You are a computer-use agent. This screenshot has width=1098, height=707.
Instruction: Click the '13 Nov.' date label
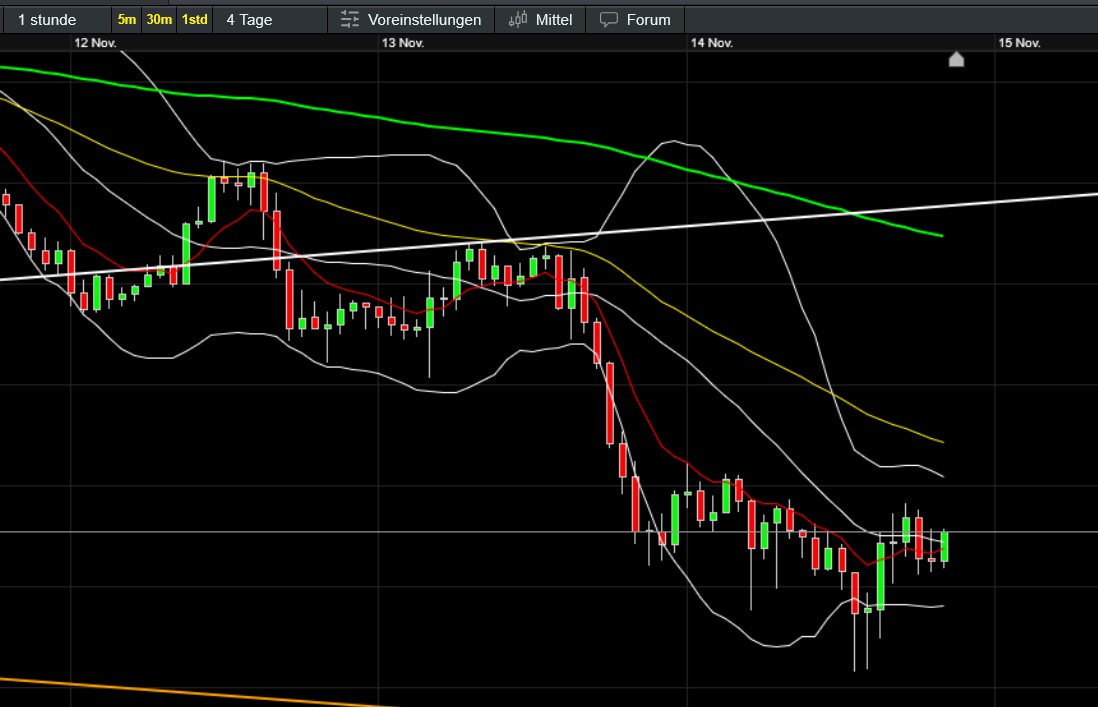[403, 43]
